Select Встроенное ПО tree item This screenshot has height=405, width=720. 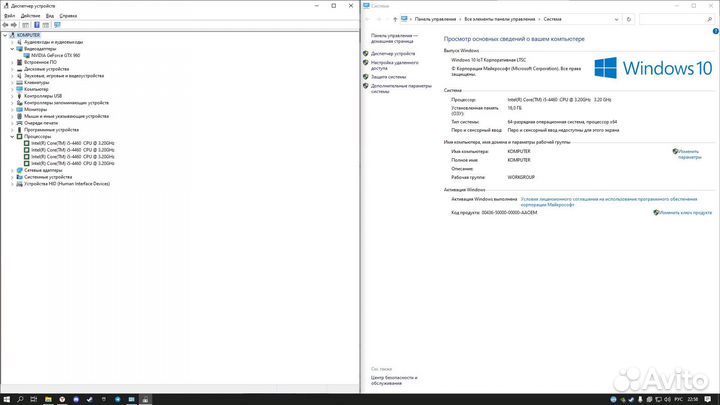(x=40, y=62)
